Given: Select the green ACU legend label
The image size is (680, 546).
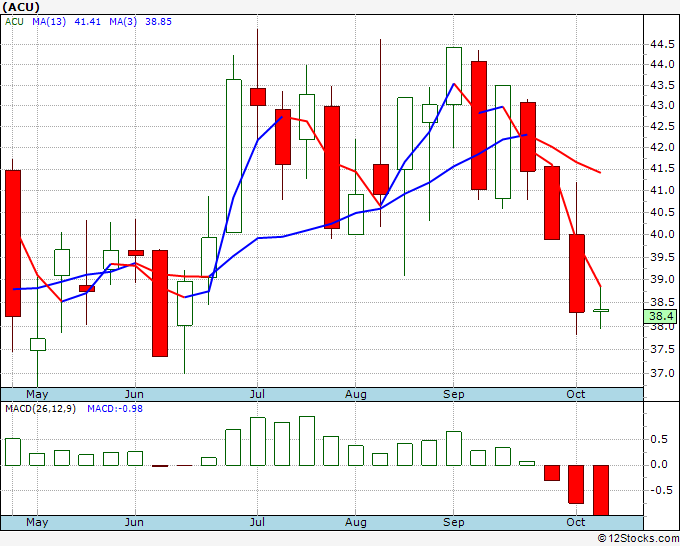Looking at the screenshot, I should [14, 22].
